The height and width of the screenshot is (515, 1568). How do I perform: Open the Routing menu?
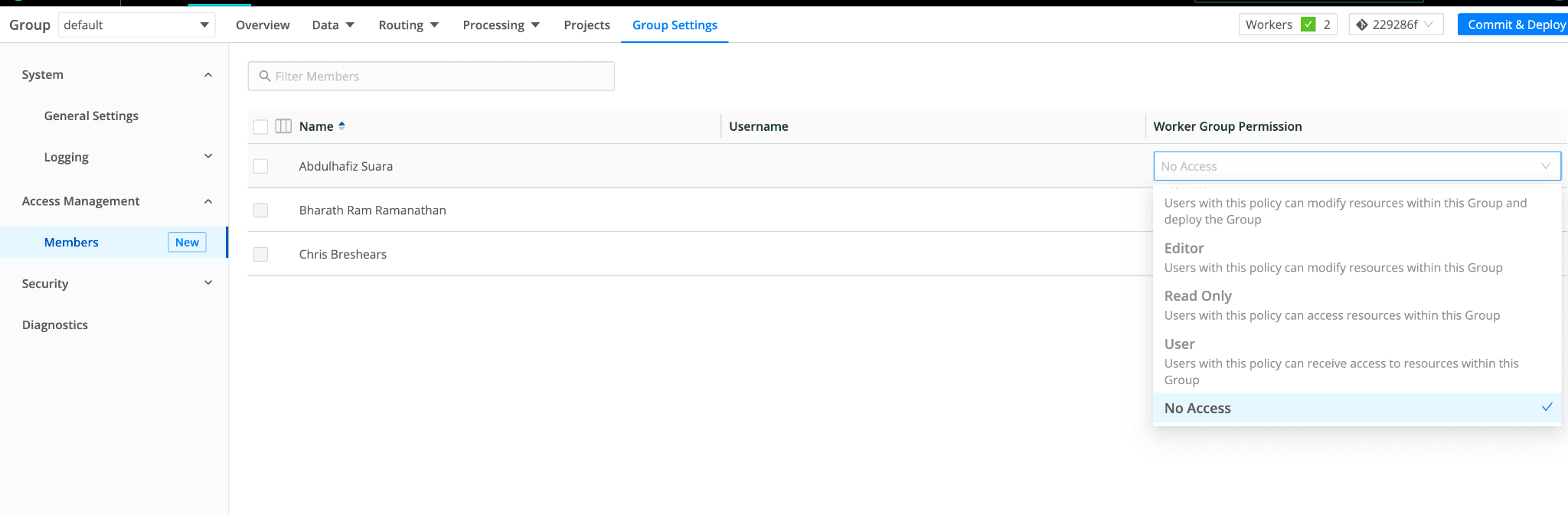(408, 25)
